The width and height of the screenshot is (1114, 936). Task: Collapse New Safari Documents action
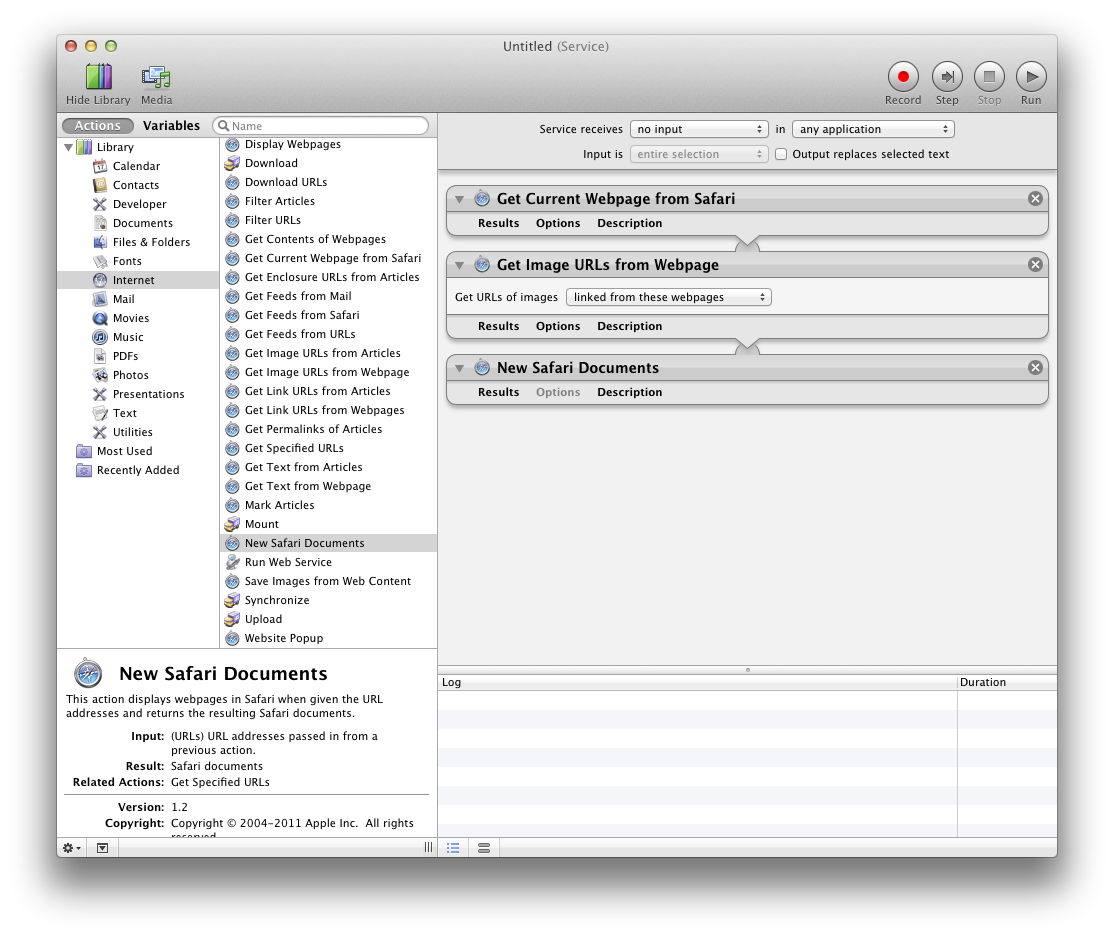click(460, 368)
